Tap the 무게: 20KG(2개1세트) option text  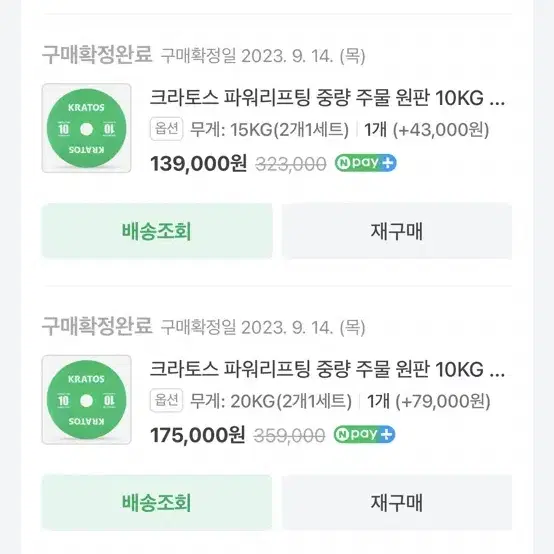271,401
